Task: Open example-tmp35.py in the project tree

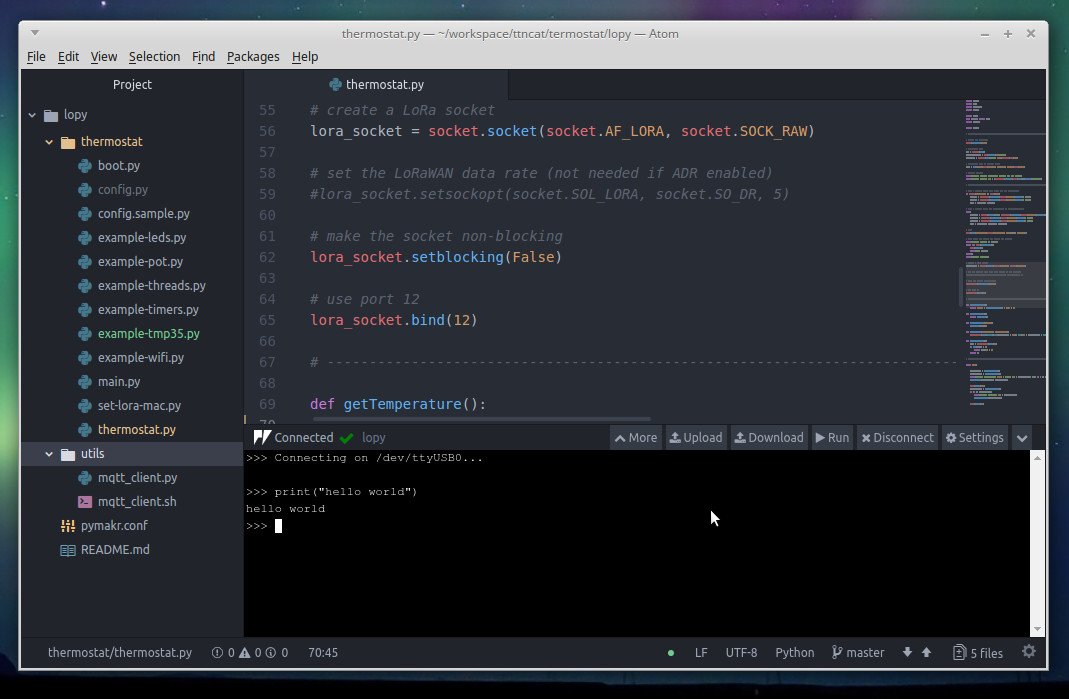Action: [149, 333]
